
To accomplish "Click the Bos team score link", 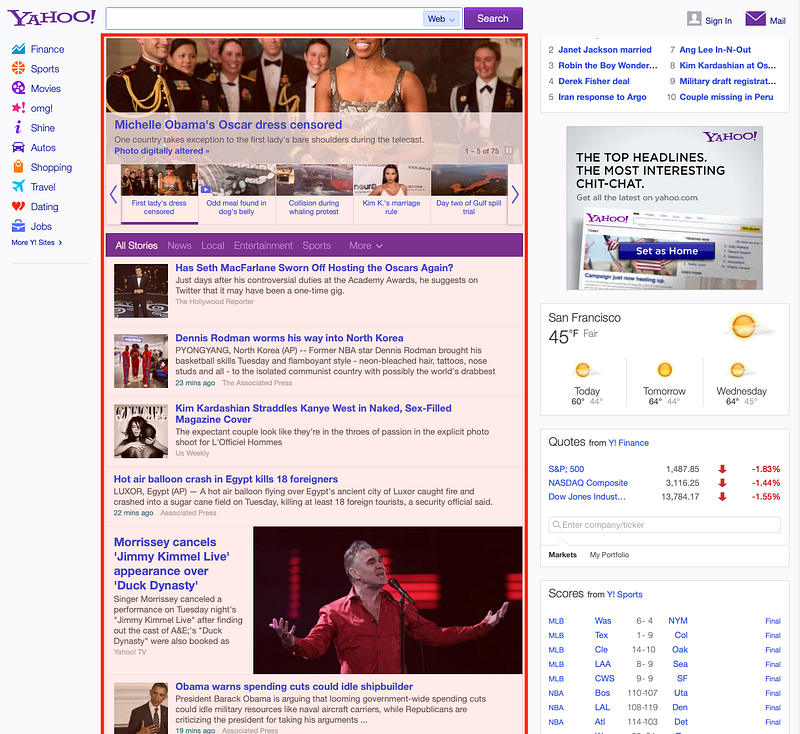I will pos(602,693).
